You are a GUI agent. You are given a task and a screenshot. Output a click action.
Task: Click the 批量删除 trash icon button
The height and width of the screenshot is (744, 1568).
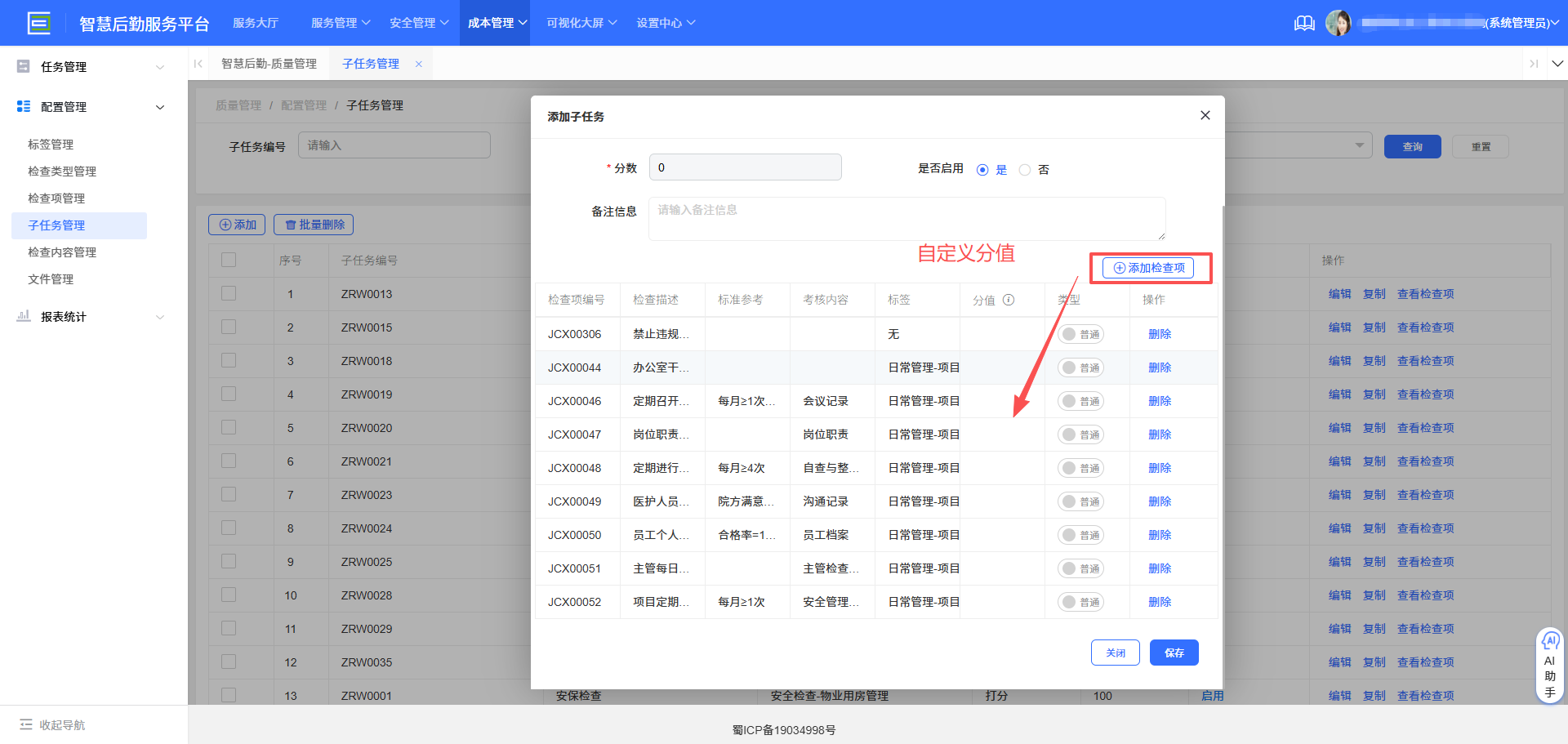coord(292,225)
